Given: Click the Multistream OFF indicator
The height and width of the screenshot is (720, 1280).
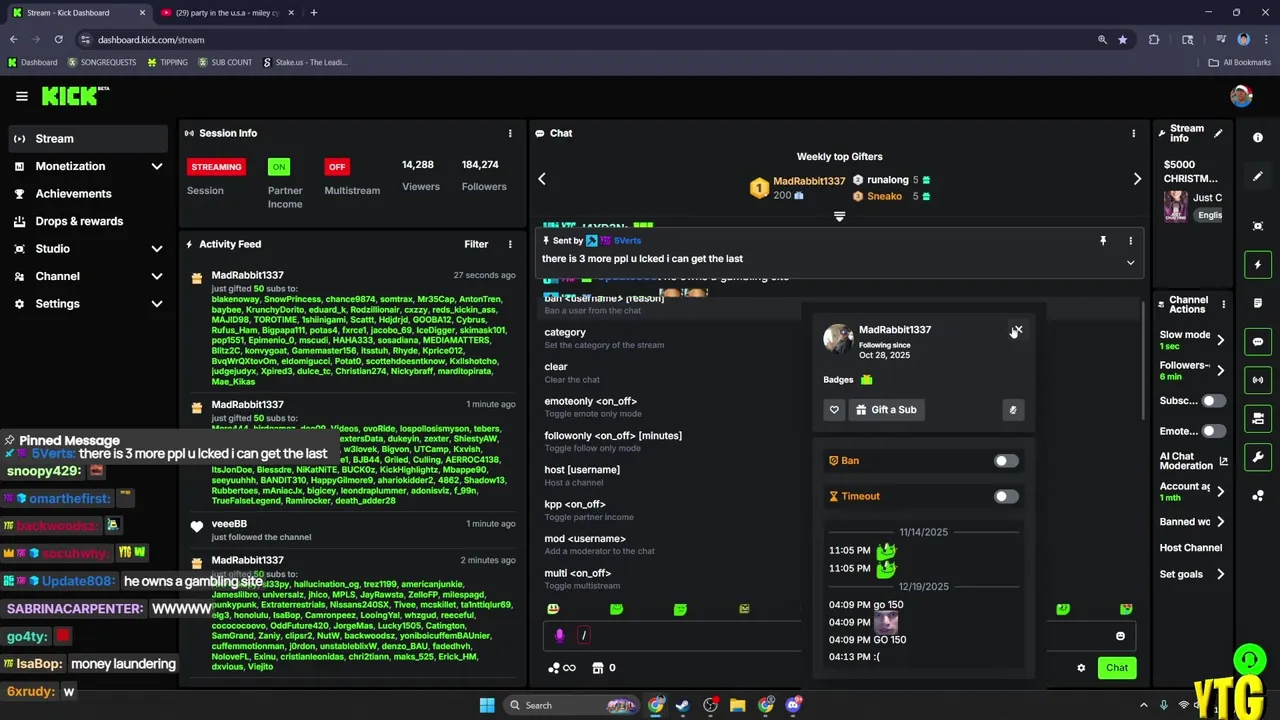Looking at the screenshot, I should [x=337, y=167].
